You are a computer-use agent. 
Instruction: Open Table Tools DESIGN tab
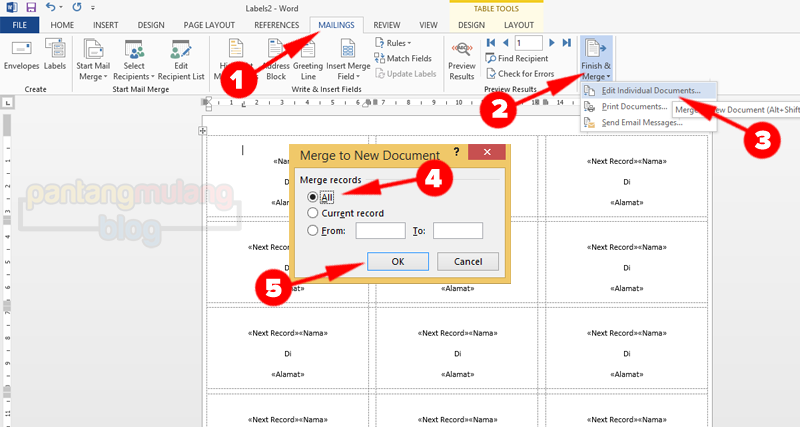pos(471,24)
